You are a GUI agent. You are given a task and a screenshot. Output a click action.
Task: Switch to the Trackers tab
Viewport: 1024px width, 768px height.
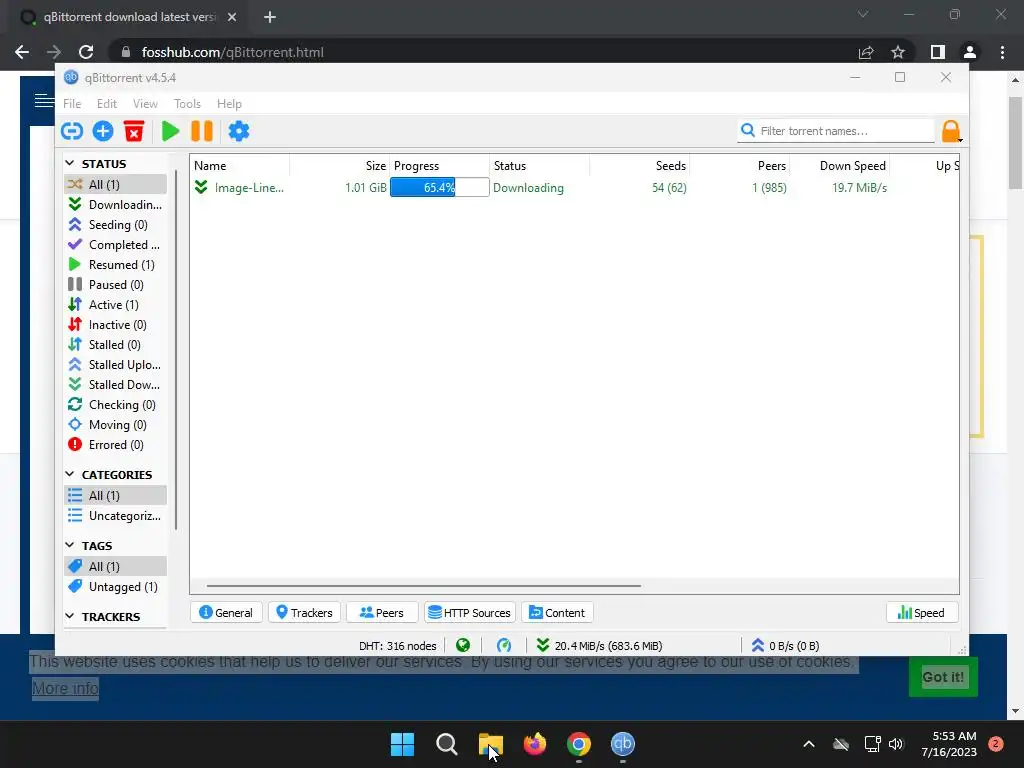304,613
